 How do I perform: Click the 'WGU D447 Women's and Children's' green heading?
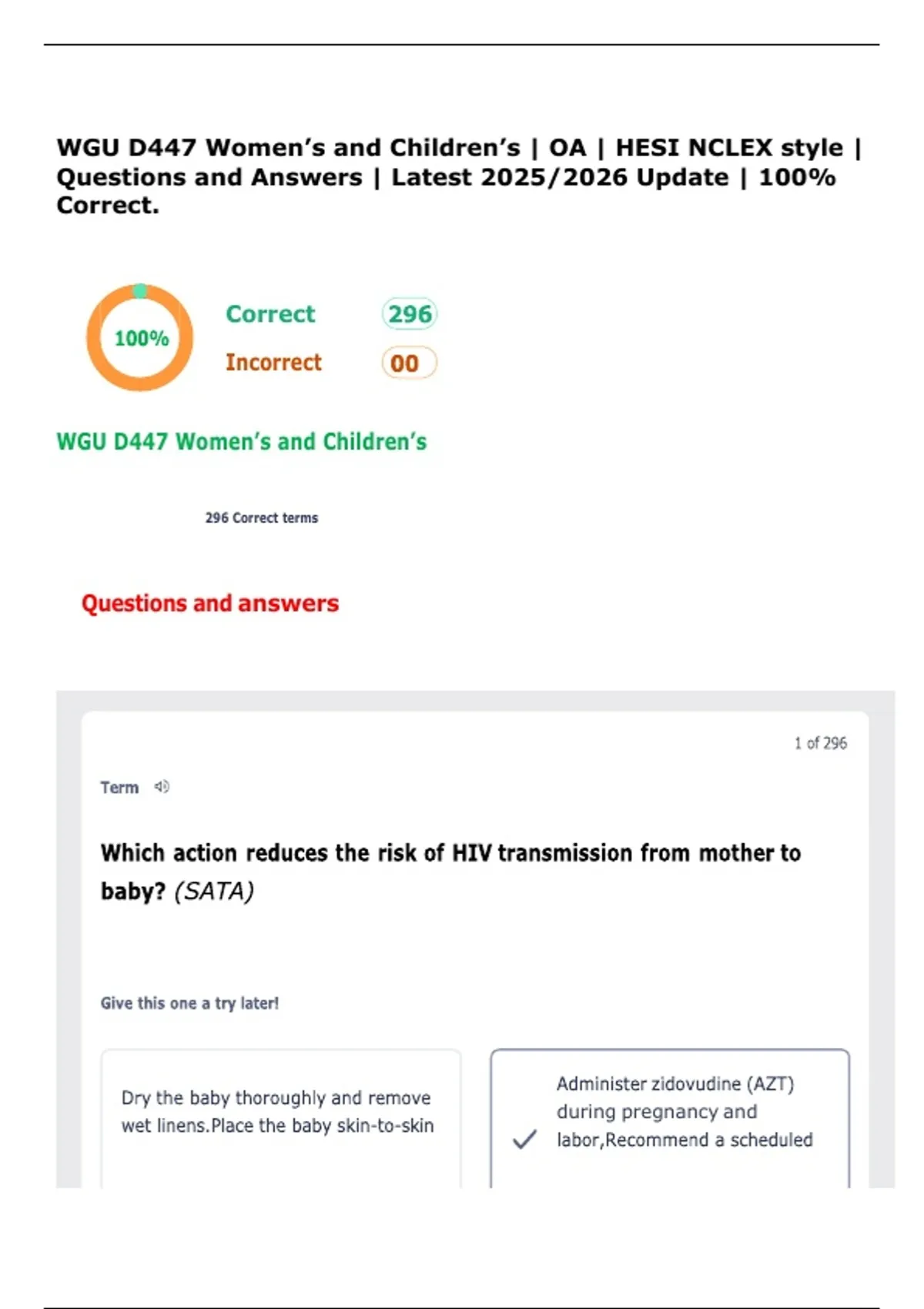(241, 441)
